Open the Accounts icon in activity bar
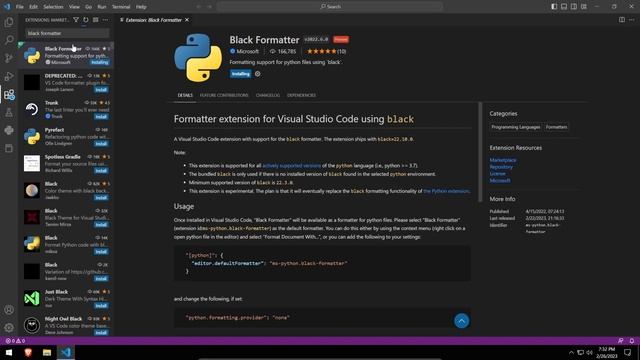The height and width of the screenshot is (360, 640). tap(9, 310)
